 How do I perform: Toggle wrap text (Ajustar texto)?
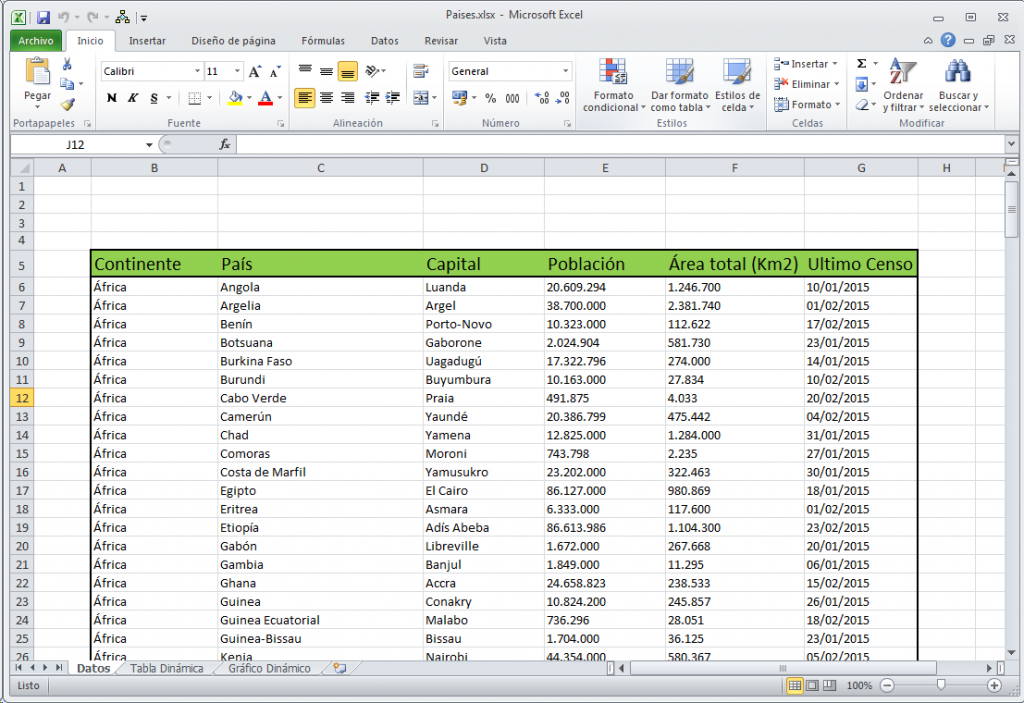(421, 71)
